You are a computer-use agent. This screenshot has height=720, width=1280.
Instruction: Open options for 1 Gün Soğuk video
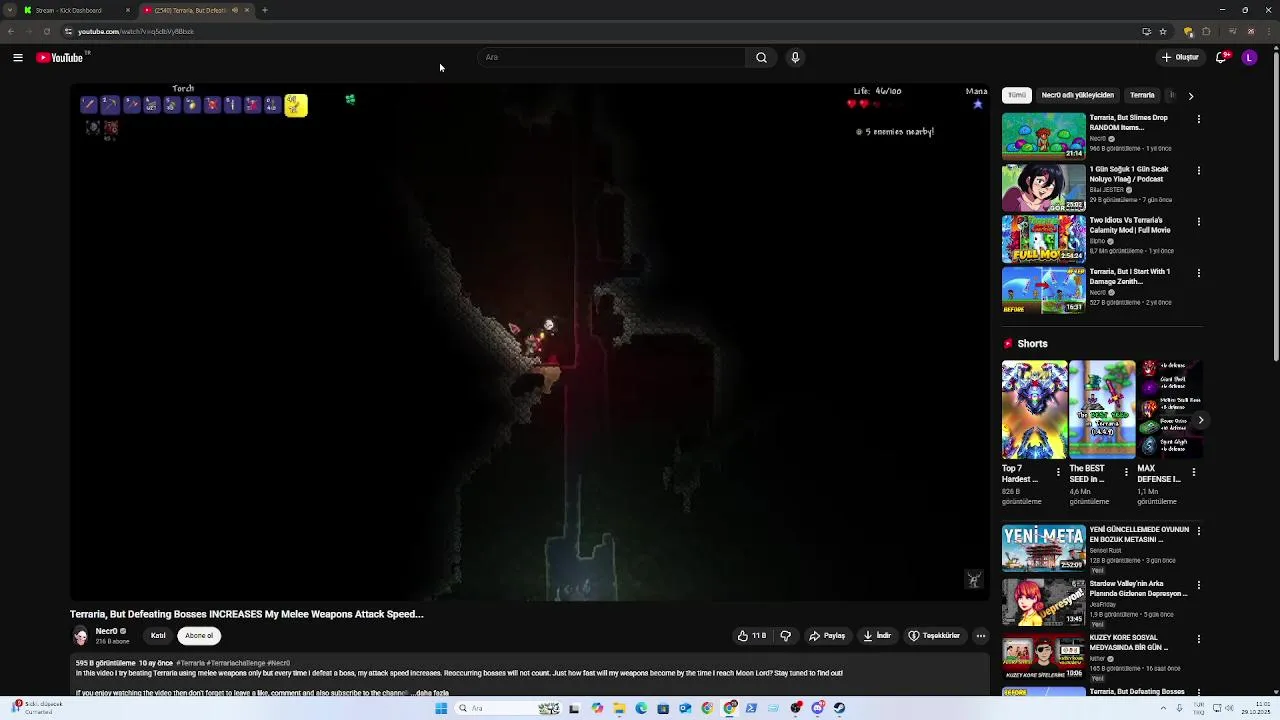click(1198, 171)
